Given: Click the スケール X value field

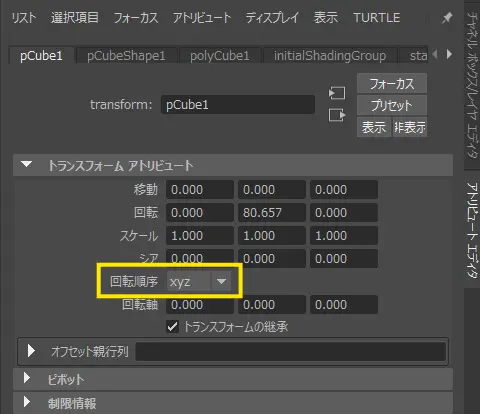Looking at the screenshot, I should tap(200, 236).
